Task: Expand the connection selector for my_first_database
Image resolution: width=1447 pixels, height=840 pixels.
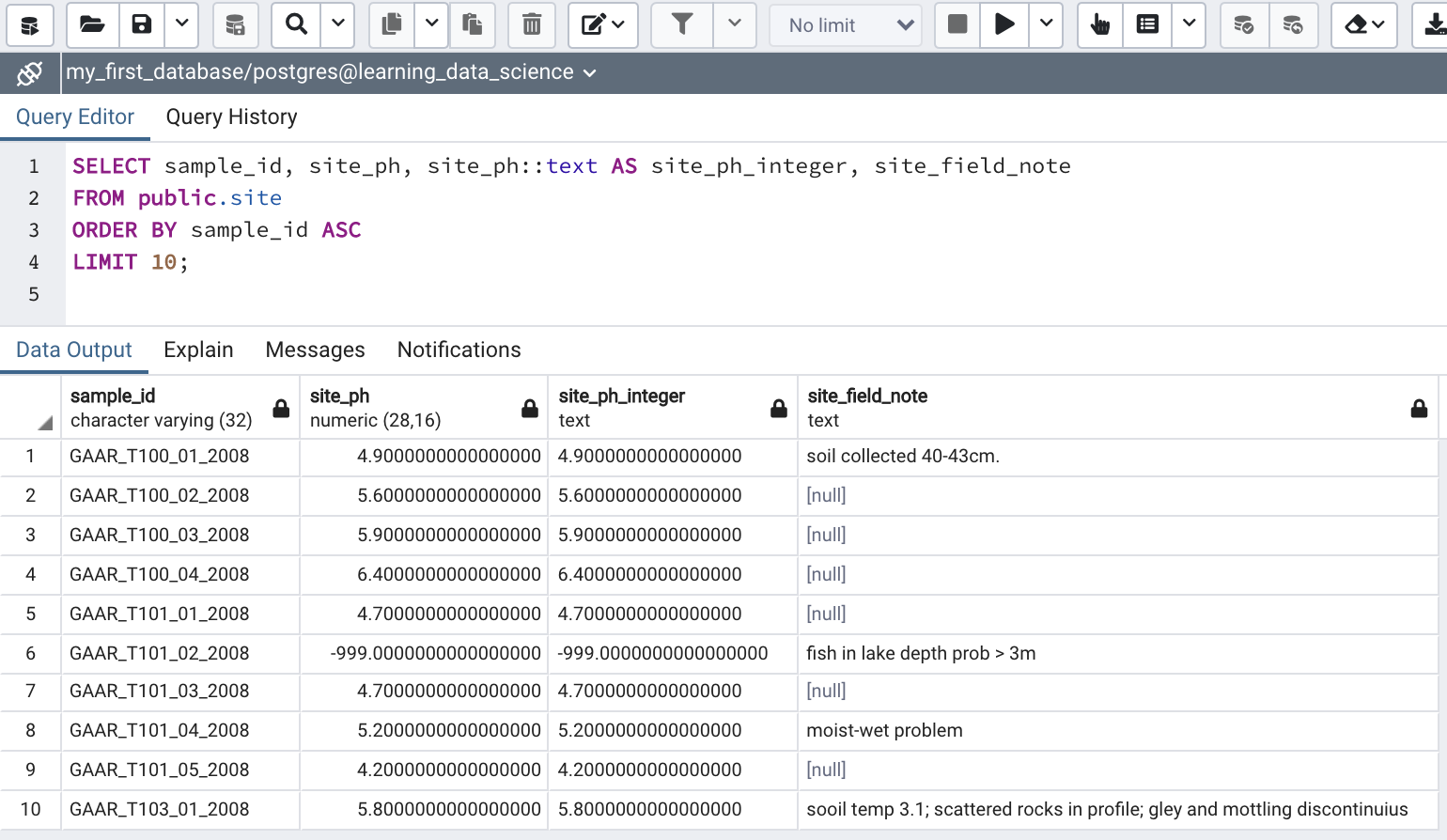Action: coord(589,73)
